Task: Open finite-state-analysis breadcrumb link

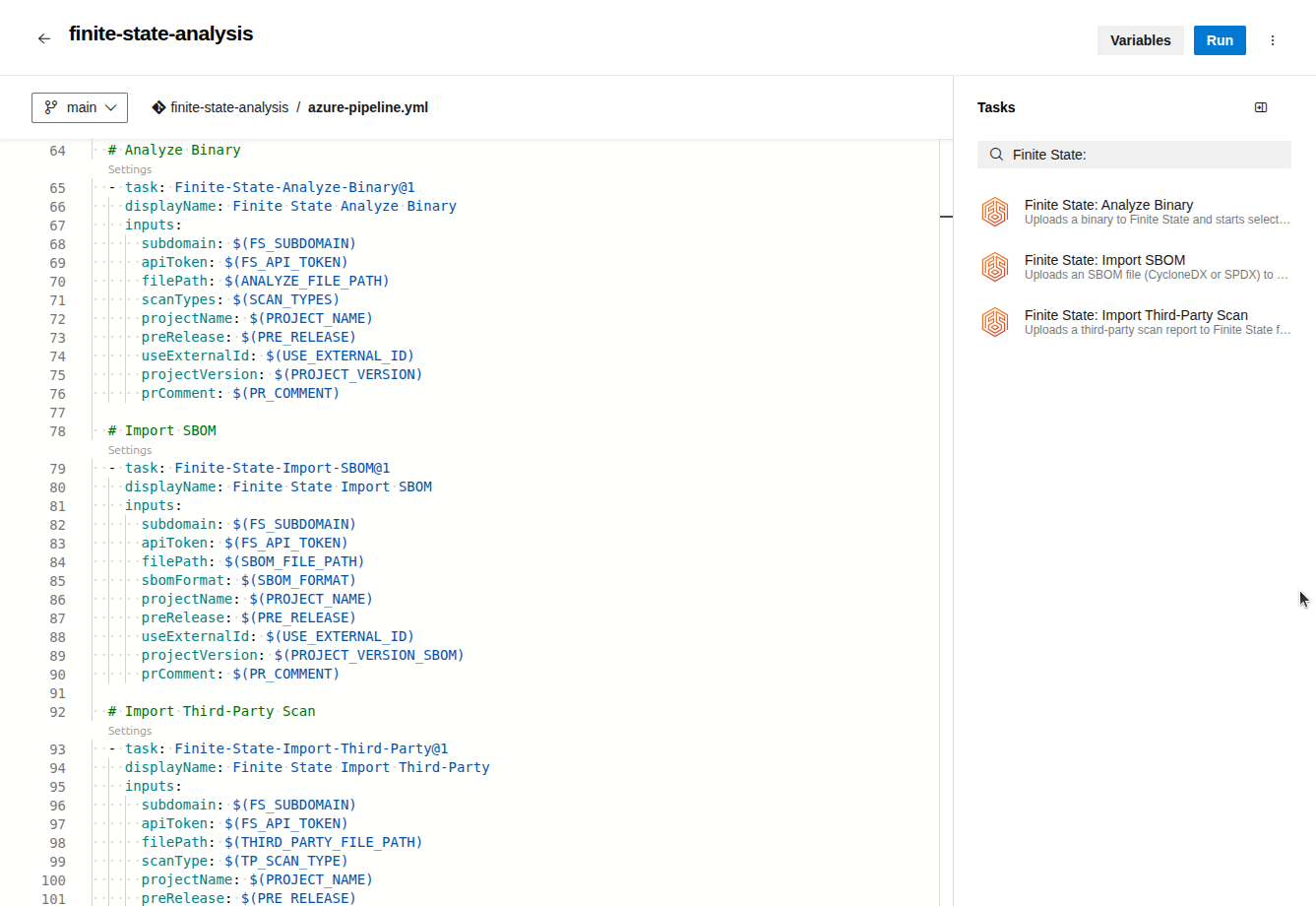Action: [229, 107]
